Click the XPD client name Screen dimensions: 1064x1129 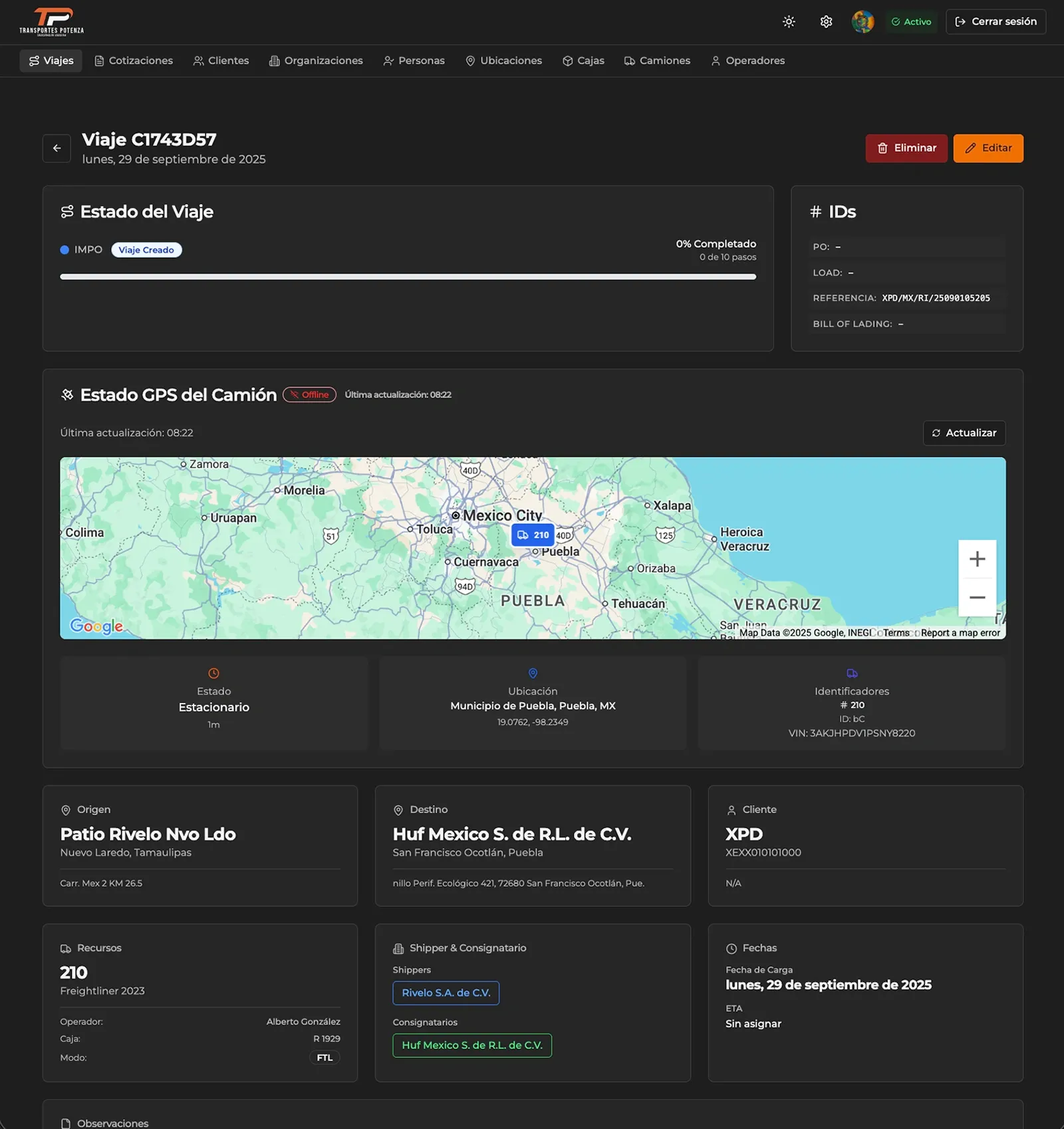(x=744, y=834)
